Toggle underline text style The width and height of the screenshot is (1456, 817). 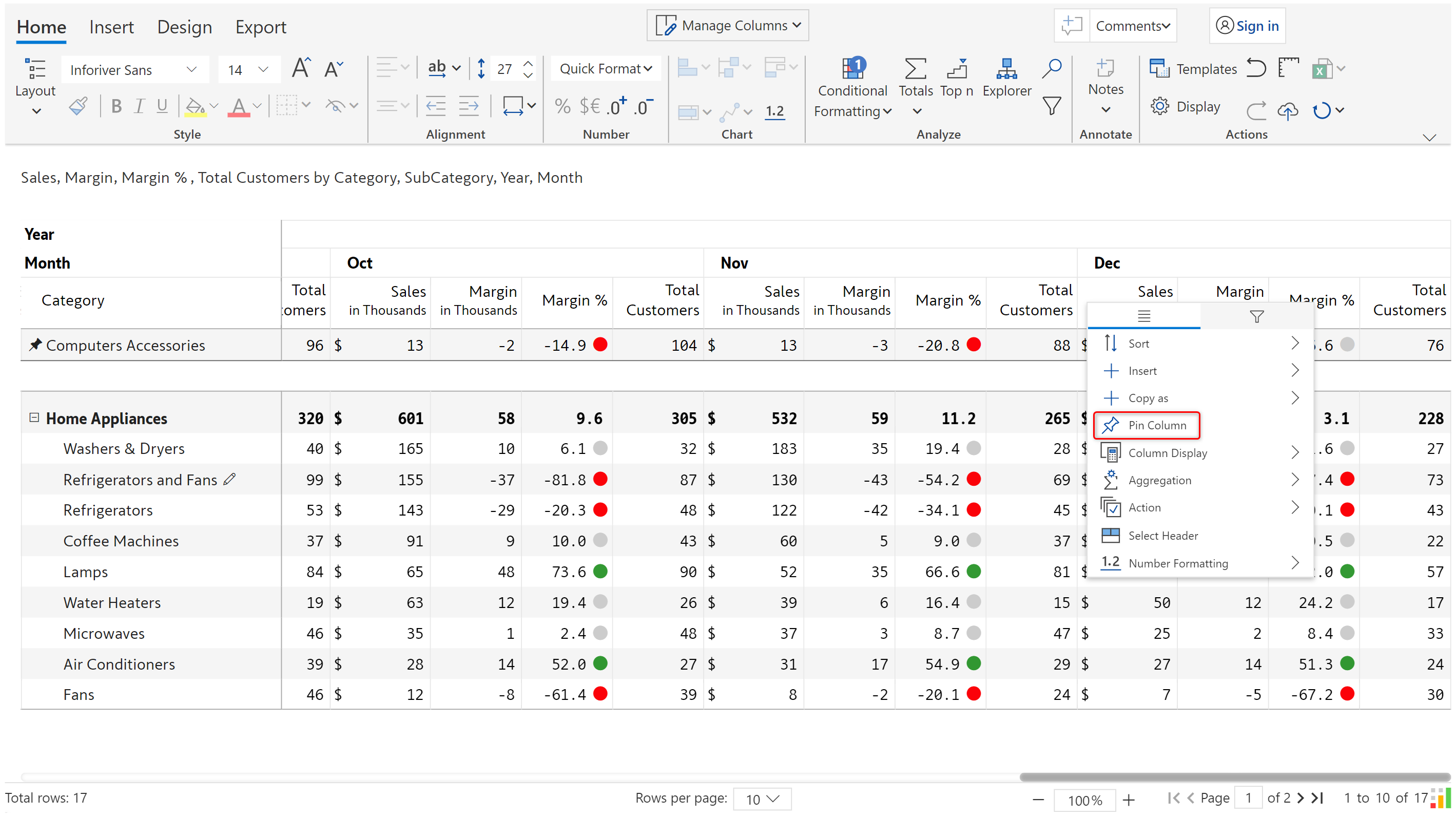click(x=162, y=106)
